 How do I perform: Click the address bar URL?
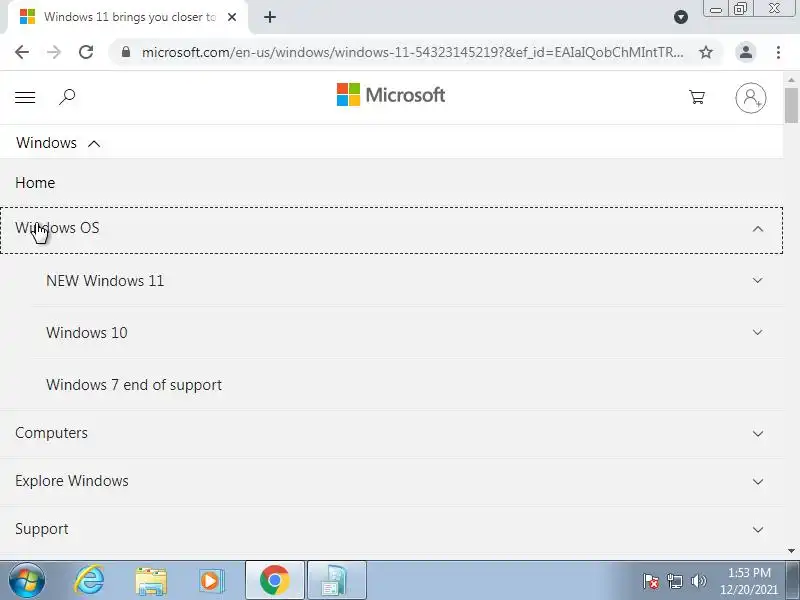[x=412, y=52]
